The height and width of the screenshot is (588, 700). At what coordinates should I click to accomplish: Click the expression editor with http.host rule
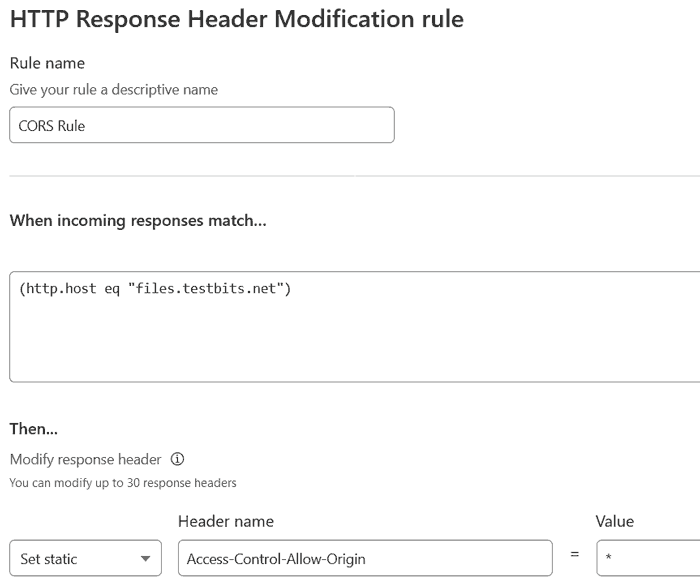tap(354, 326)
